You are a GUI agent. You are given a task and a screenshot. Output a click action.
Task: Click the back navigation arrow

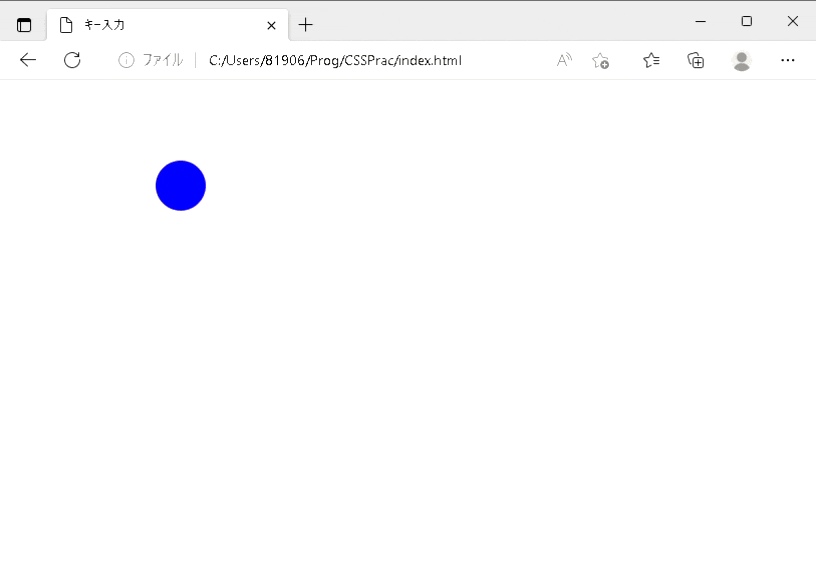pyautogui.click(x=27, y=60)
